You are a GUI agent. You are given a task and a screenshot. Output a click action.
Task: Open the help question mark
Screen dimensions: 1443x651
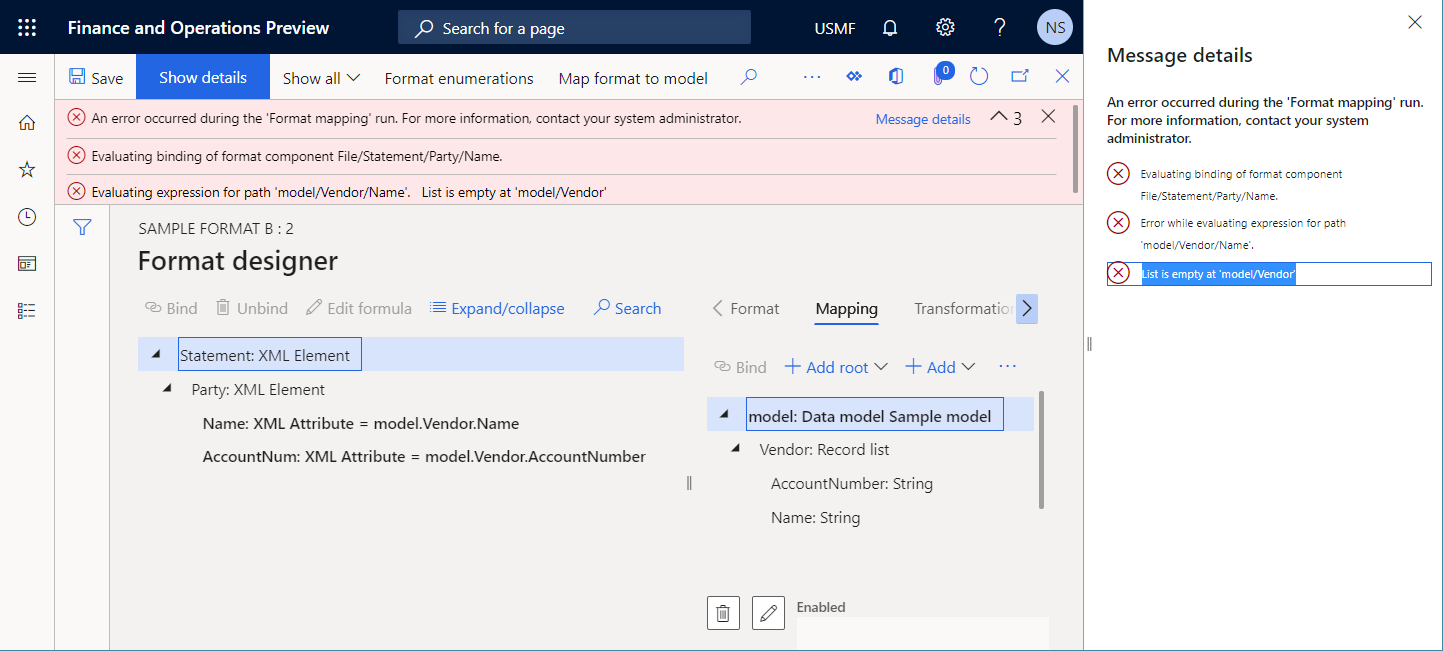point(1000,27)
